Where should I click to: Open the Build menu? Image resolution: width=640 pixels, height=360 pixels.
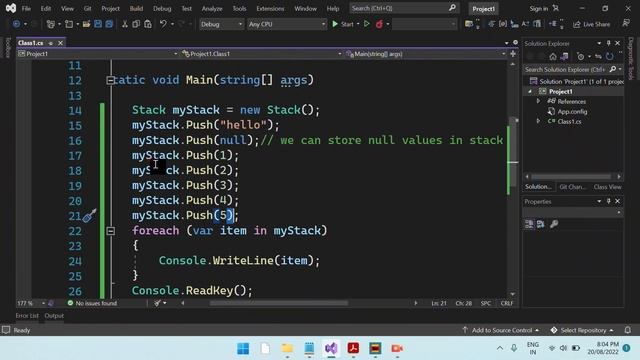pos(136,9)
